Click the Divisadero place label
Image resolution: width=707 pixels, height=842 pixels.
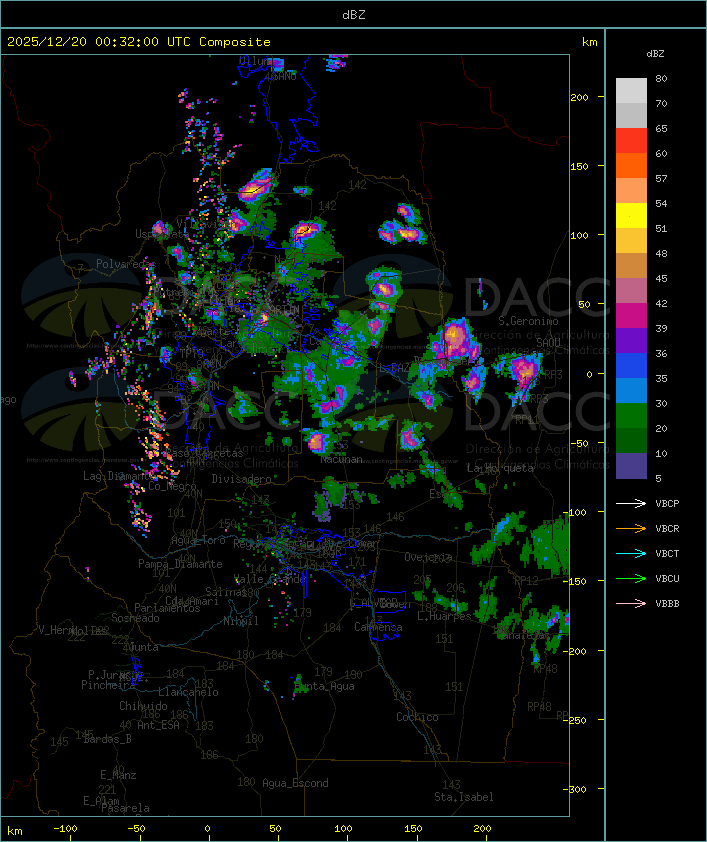(x=242, y=478)
